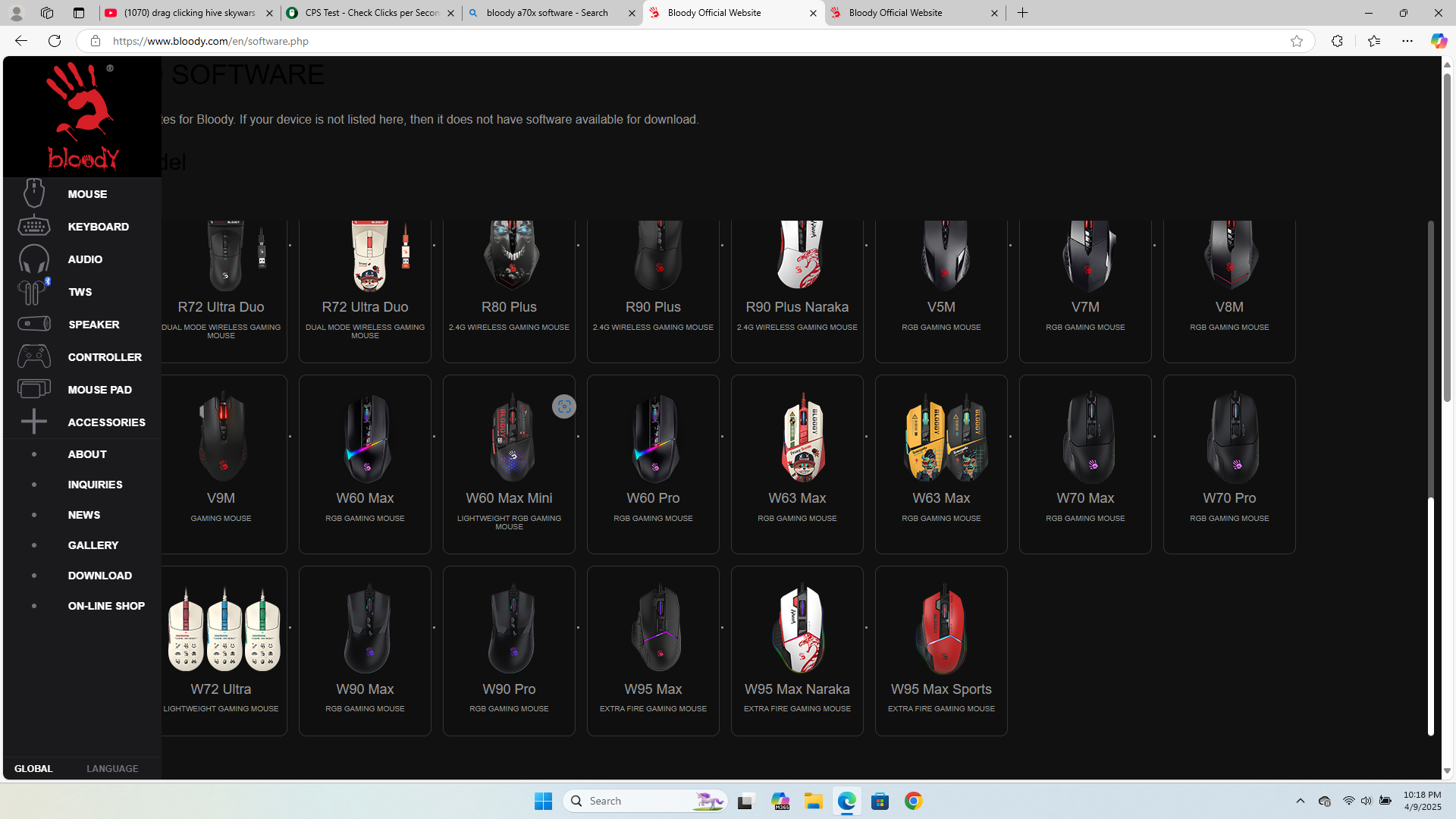Click the Windows taskbar search box

click(645, 801)
